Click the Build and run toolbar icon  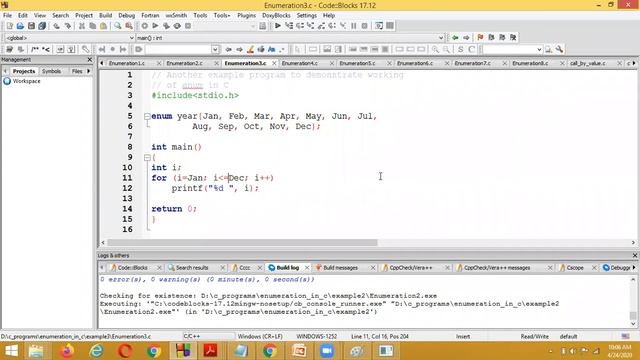tap(166, 26)
